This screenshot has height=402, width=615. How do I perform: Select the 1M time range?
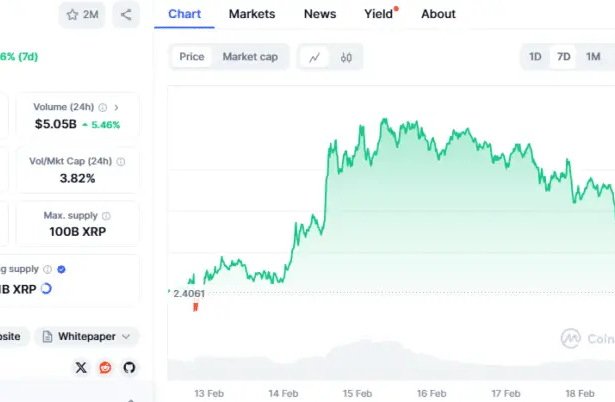point(593,57)
